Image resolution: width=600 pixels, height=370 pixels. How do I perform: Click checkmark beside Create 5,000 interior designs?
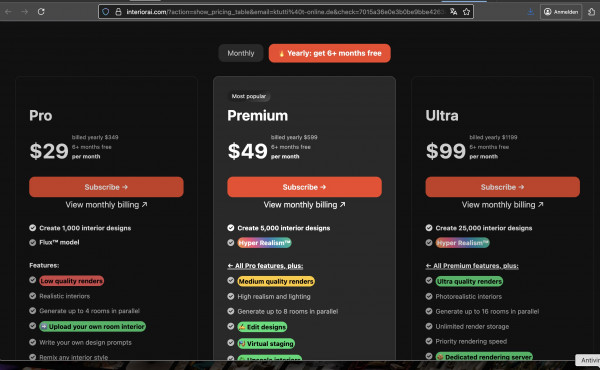(231, 228)
